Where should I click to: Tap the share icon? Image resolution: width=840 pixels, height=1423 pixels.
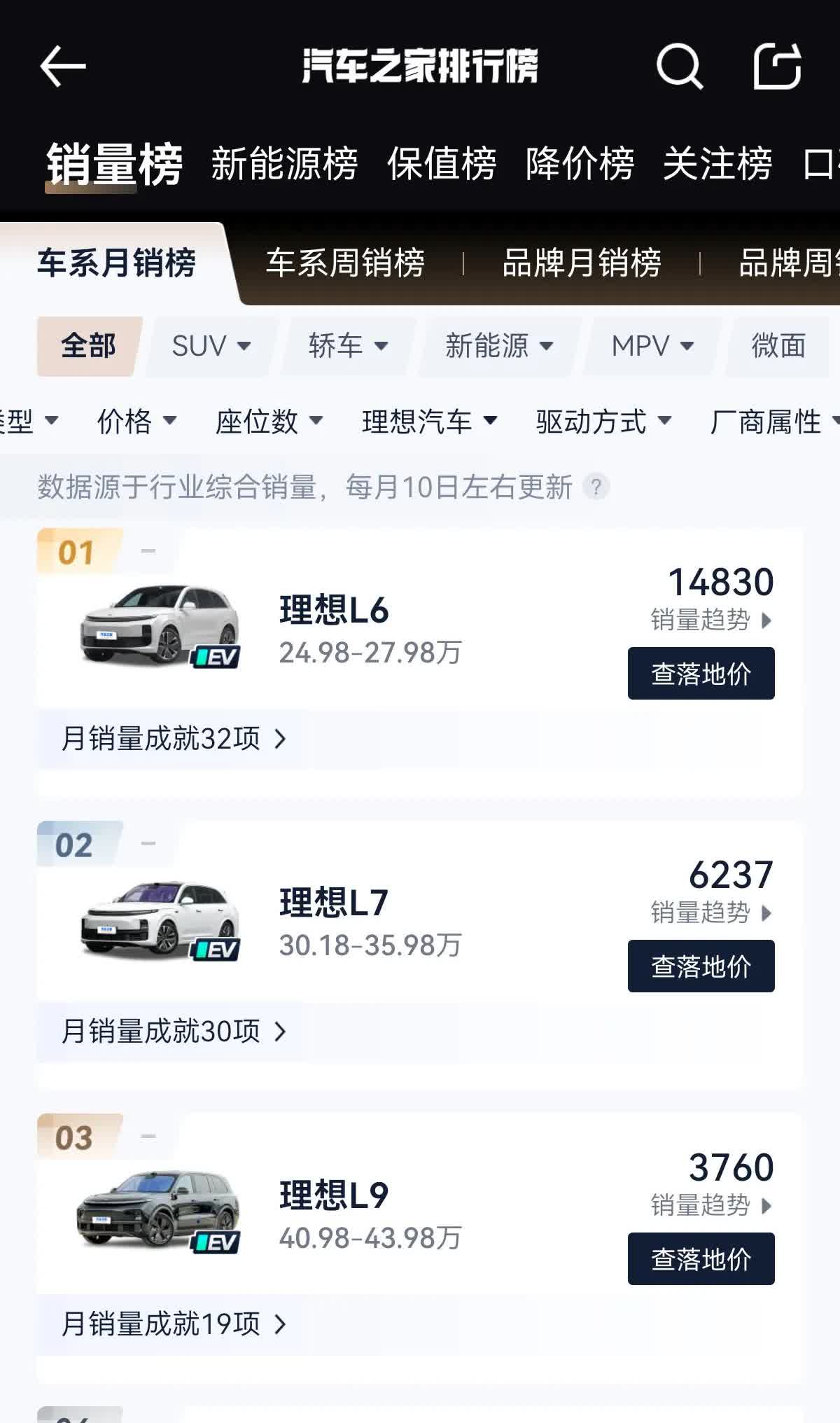tap(777, 67)
